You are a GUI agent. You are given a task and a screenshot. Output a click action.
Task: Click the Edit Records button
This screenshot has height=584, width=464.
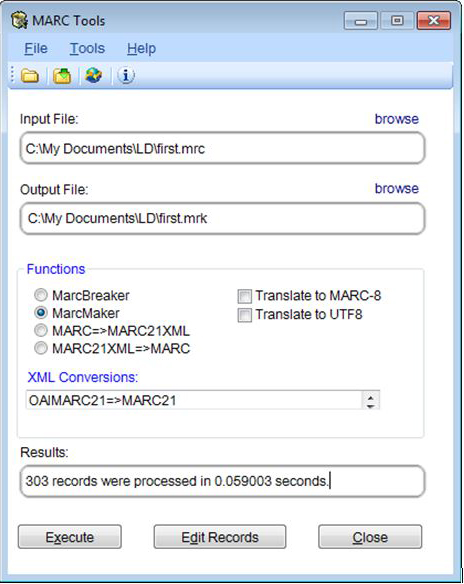[220, 537]
